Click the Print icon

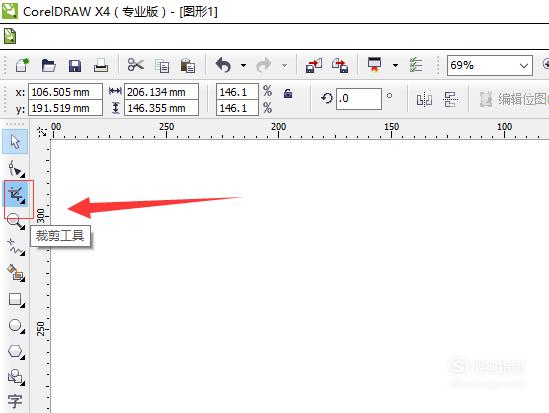tap(101, 65)
